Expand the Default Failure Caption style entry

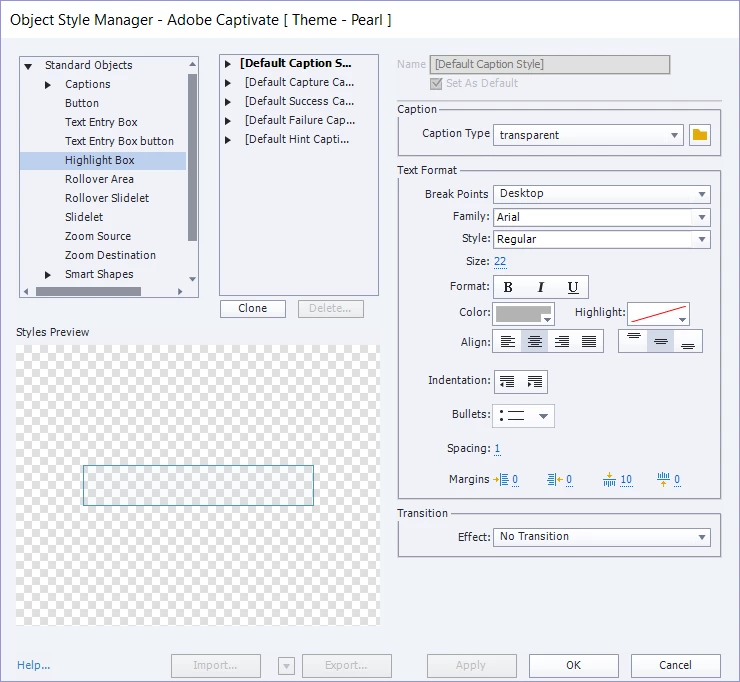click(227, 121)
